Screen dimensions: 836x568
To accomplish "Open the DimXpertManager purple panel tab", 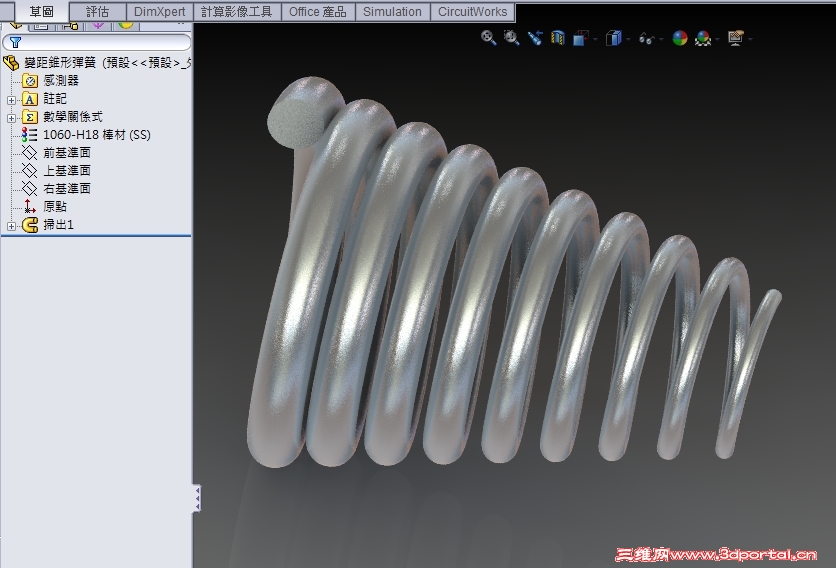I will [x=98, y=25].
